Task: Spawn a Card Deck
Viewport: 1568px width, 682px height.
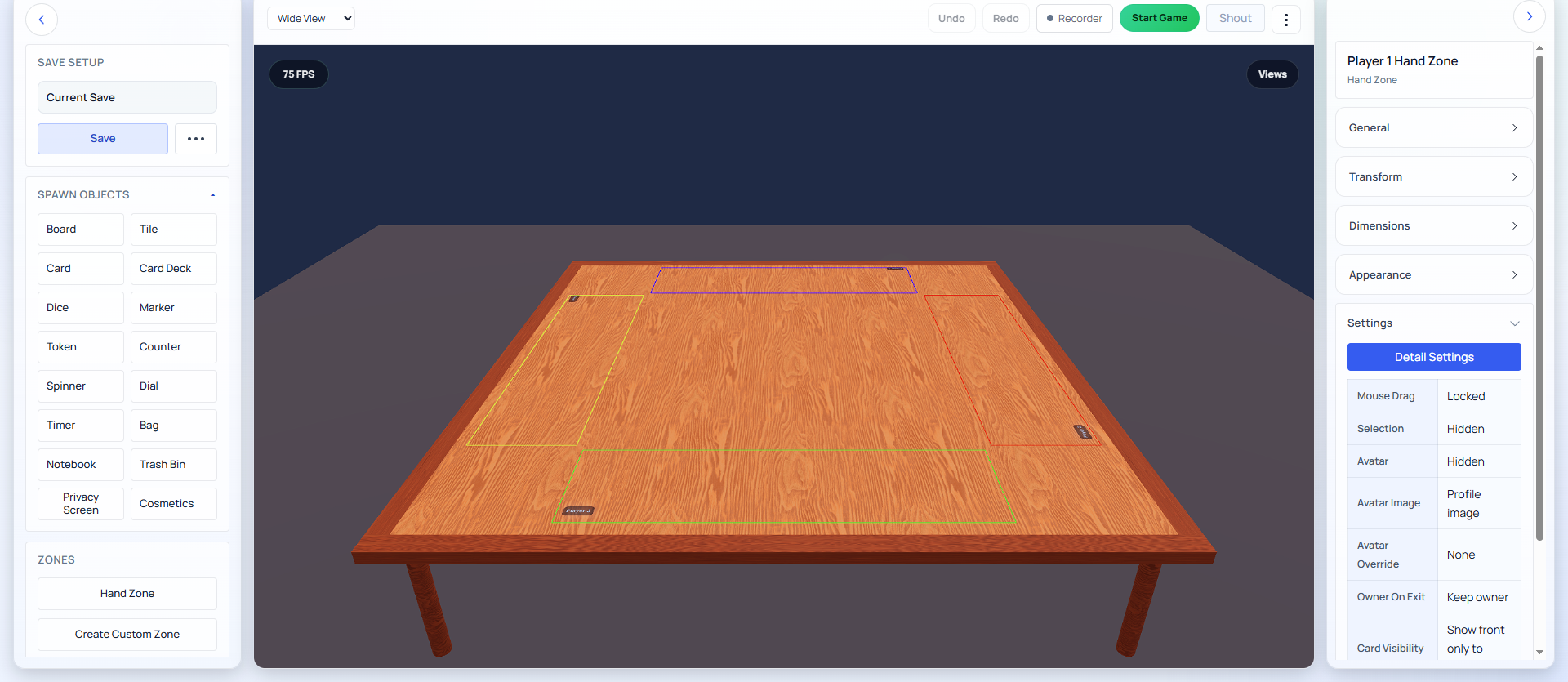Action: [x=174, y=269]
